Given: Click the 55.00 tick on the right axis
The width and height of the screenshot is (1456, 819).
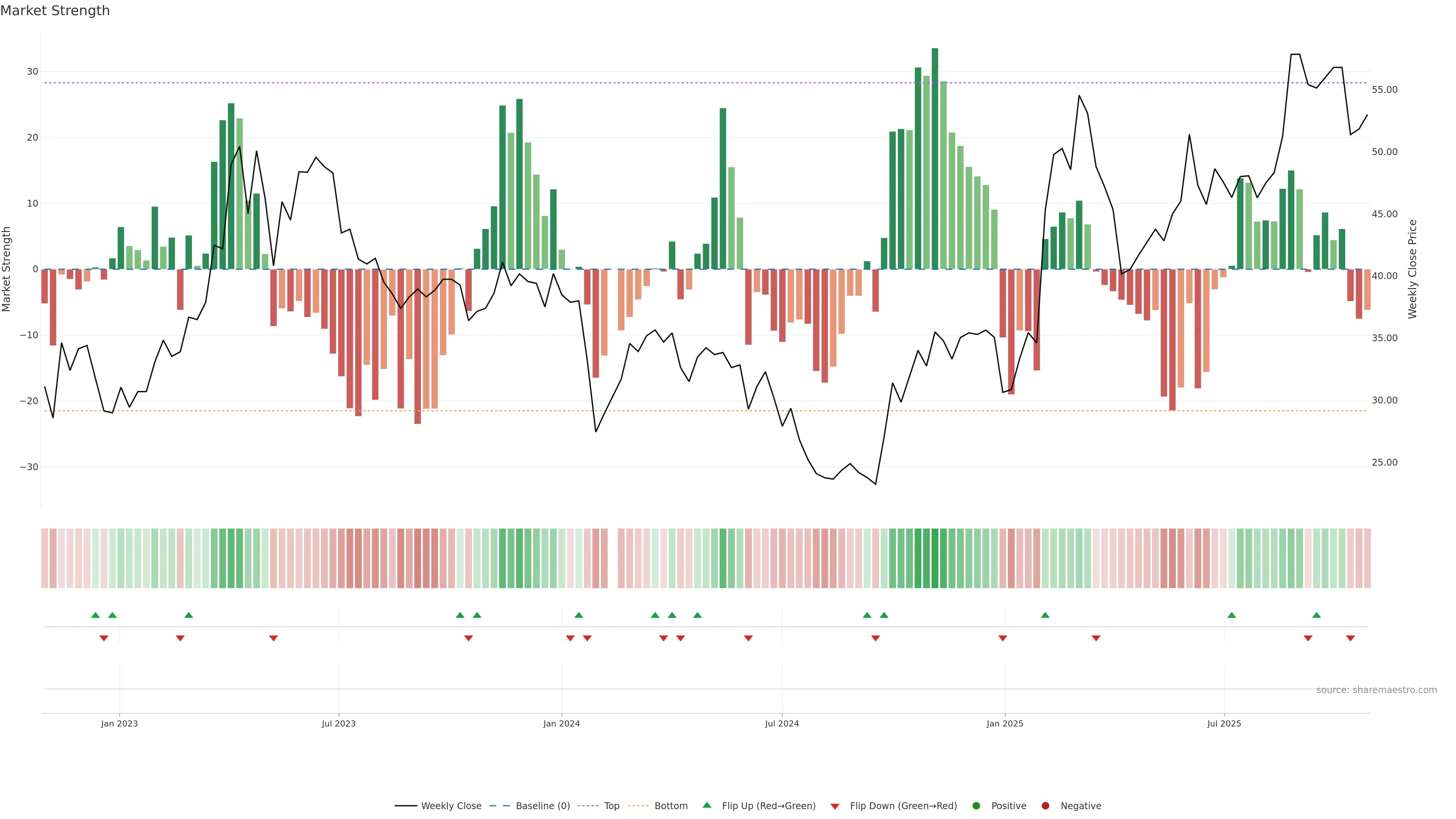Looking at the screenshot, I should [1384, 90].
